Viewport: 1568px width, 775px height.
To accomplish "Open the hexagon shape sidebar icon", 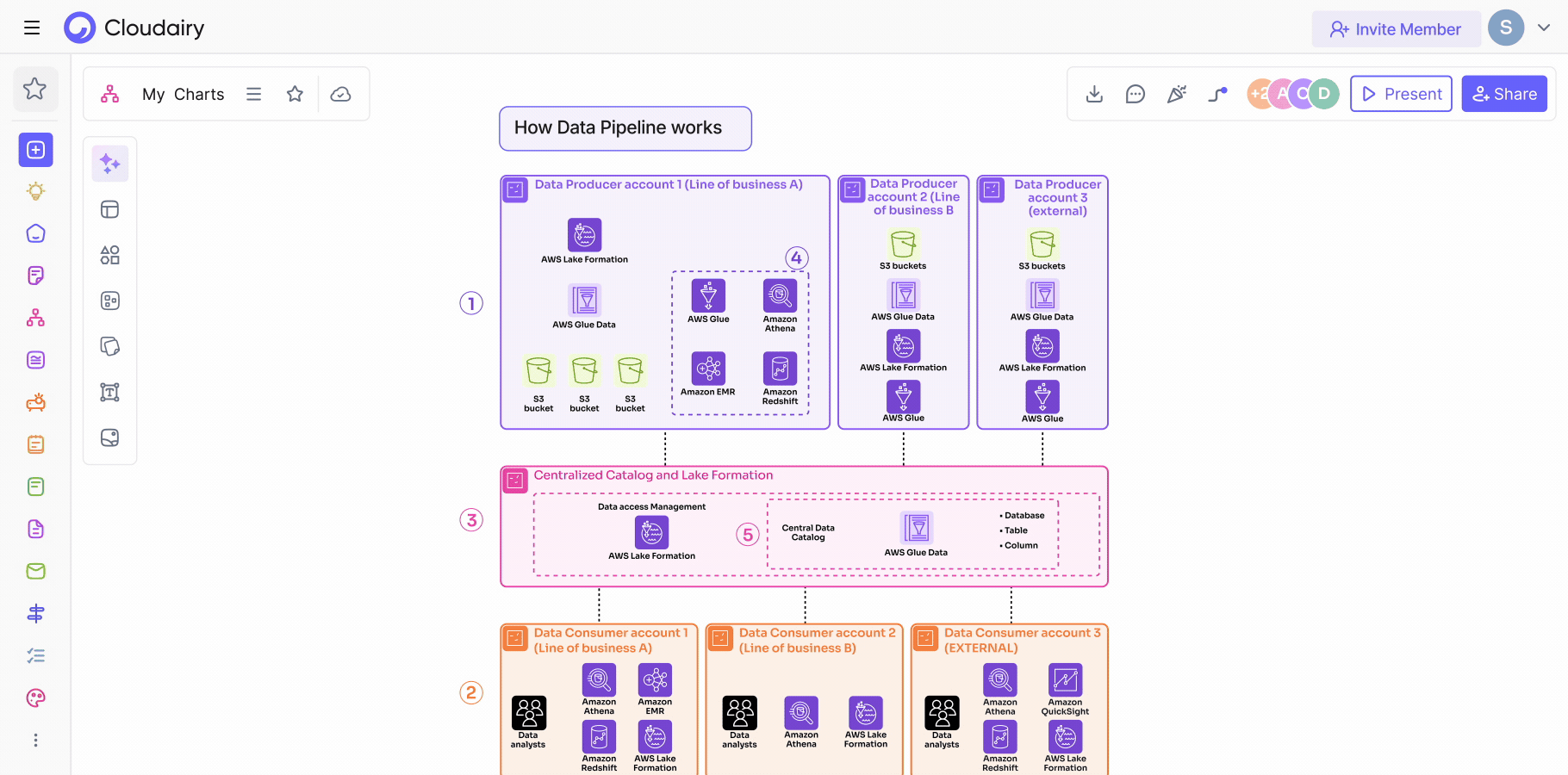I will pyautogui.click(x=36, y=233).
